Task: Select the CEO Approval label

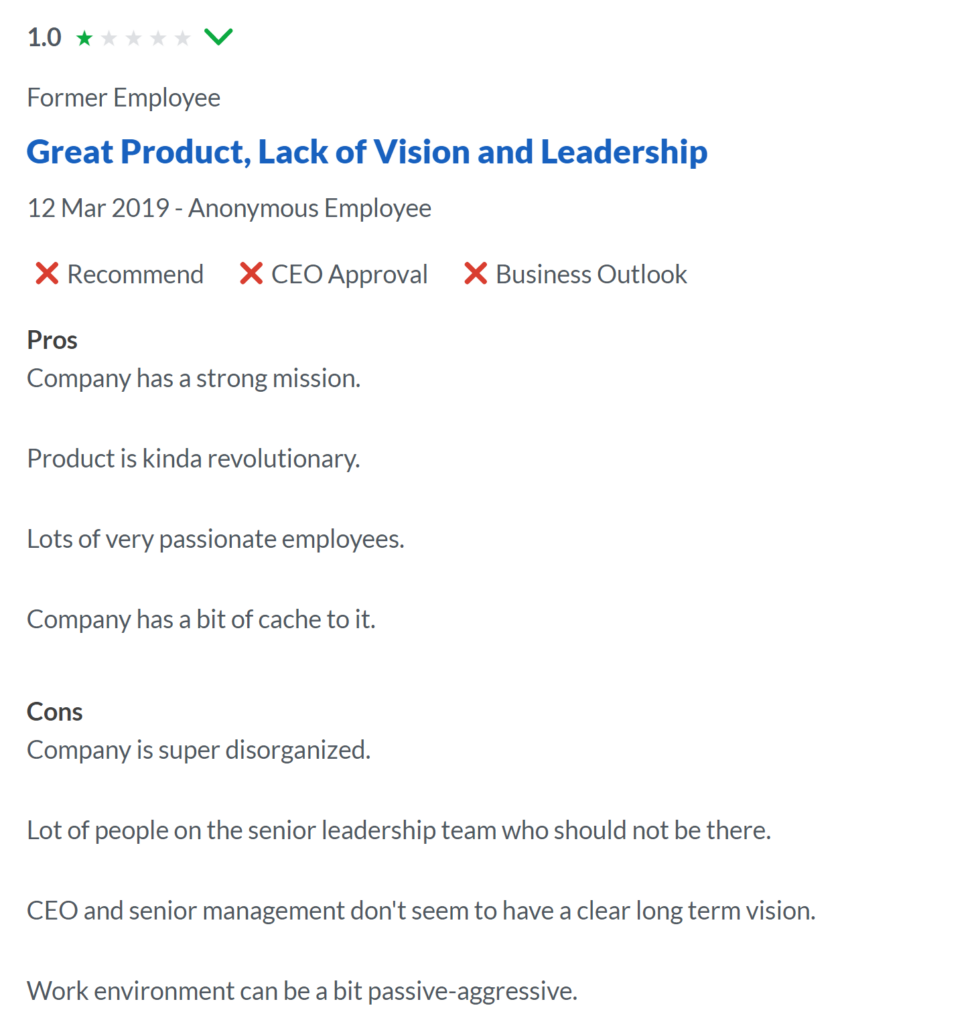Action: click(x=349, y=275)
